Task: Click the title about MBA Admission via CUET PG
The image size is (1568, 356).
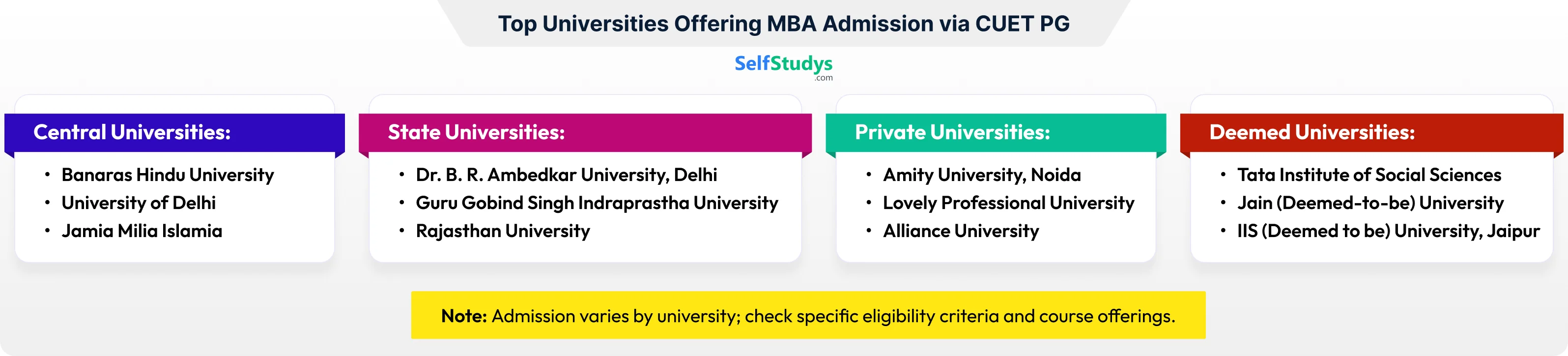Action: [783, 24]
